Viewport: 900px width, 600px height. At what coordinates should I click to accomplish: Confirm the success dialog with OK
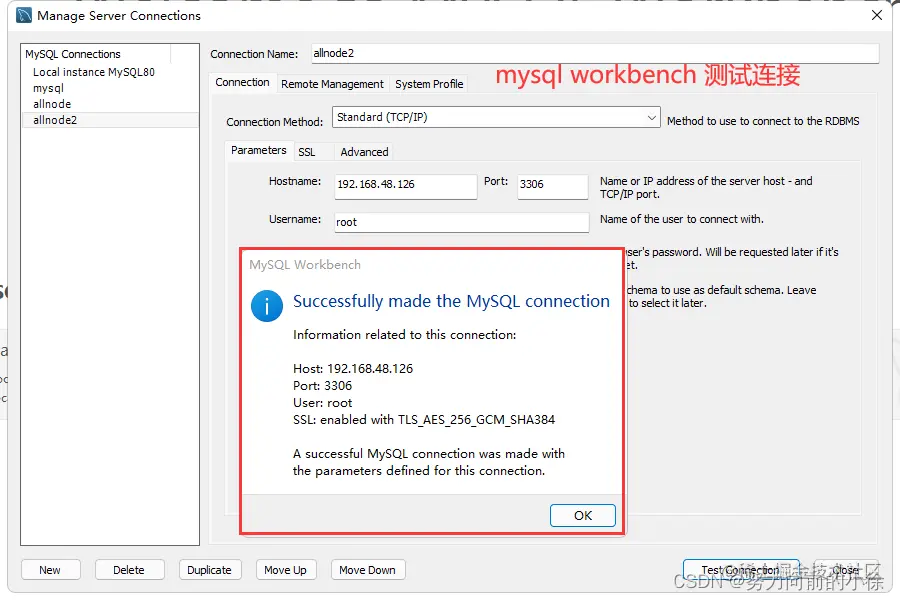[583, 516]
